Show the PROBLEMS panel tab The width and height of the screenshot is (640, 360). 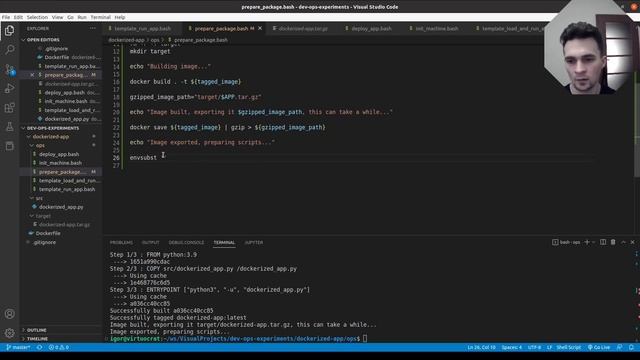[121, 242]
